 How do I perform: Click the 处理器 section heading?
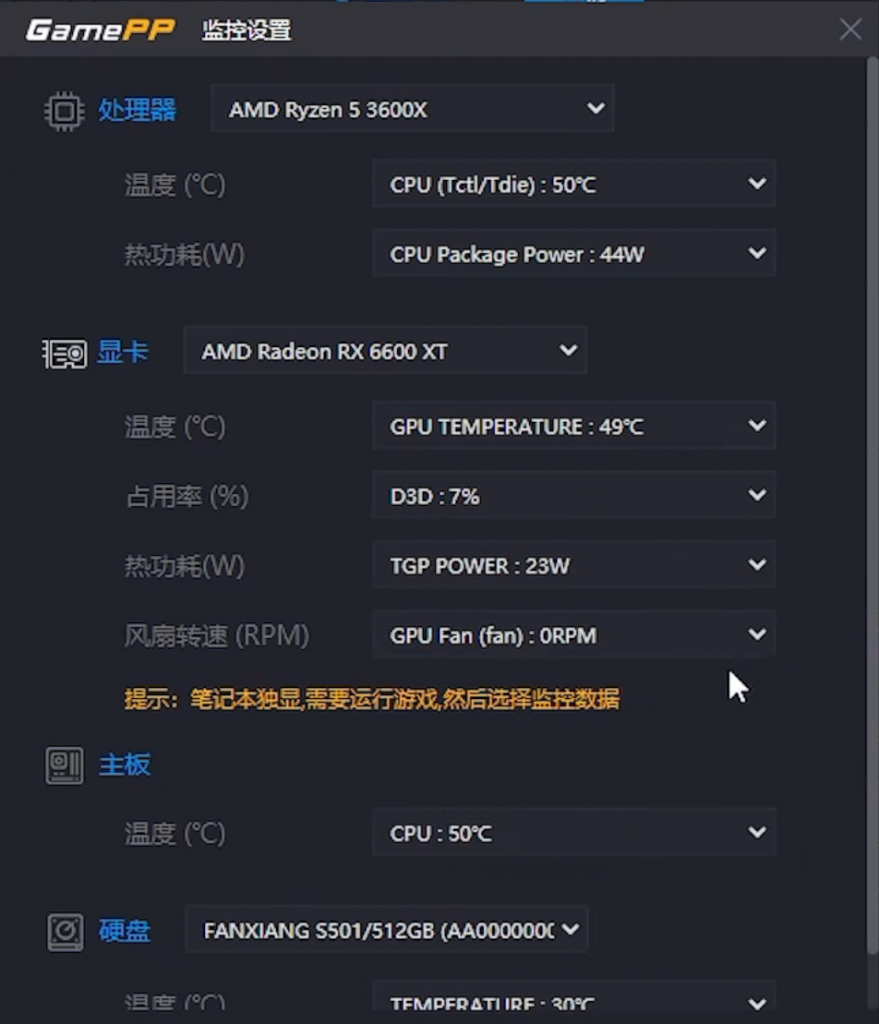click(x=137, y=110)
